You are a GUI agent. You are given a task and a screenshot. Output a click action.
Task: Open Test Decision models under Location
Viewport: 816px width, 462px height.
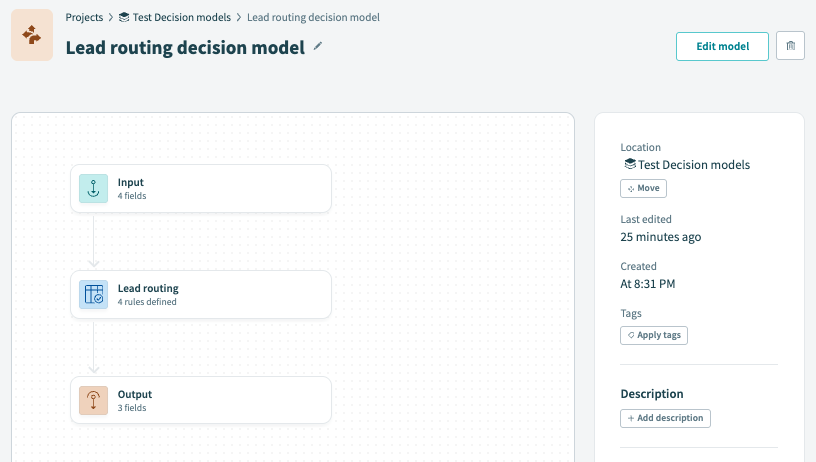(x=694, y=165)
